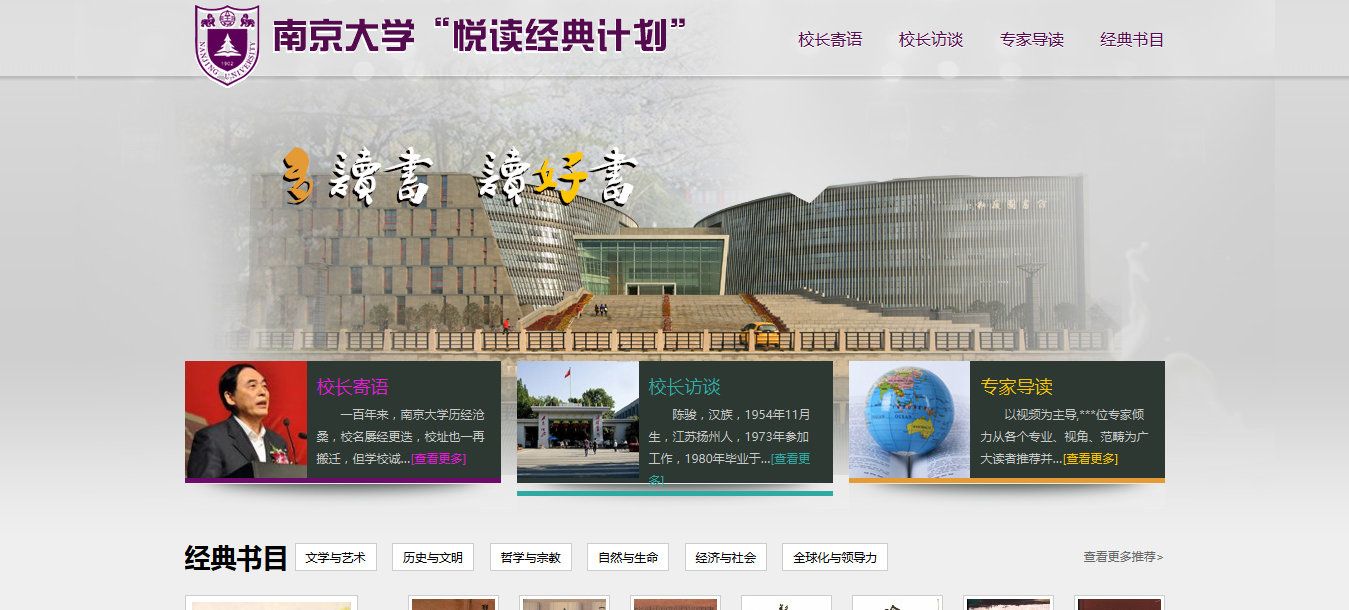Image resolution: width=1349 pixels, height=610 pixels.
Task: Click the globe on book thumbnail
Action: [909, 419]
